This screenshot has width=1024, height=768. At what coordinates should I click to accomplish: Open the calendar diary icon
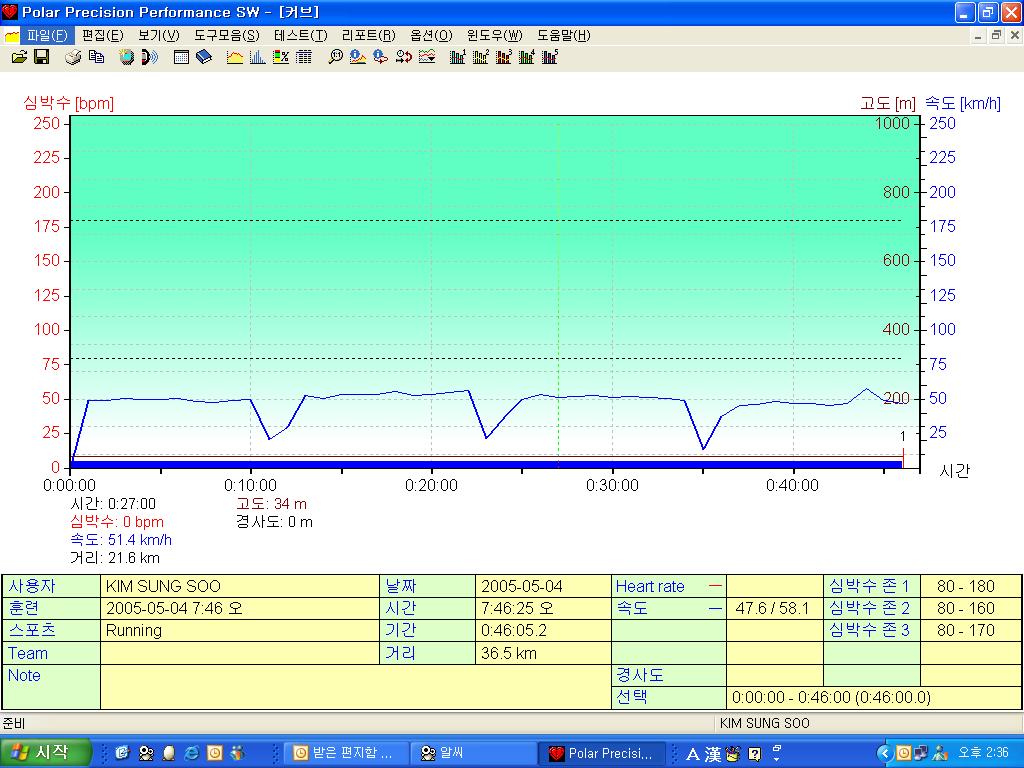click(182, 57)
